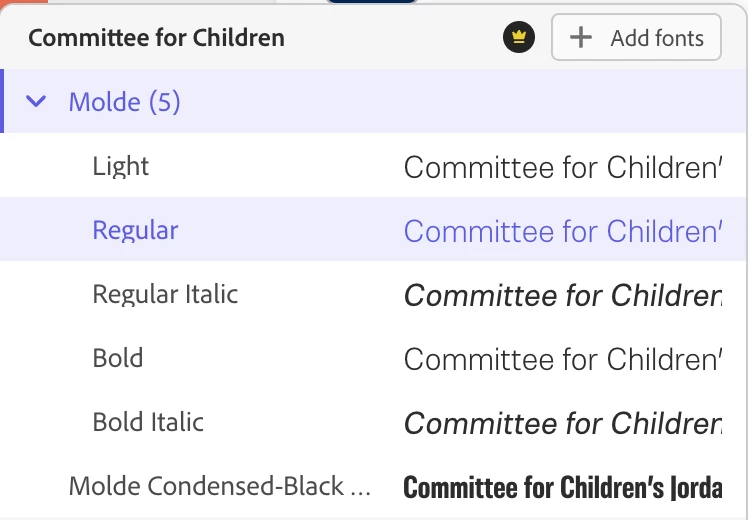The image size is (748, 520).
Task: Click the Bold Italic preview sample
Action: click(562, 423)
